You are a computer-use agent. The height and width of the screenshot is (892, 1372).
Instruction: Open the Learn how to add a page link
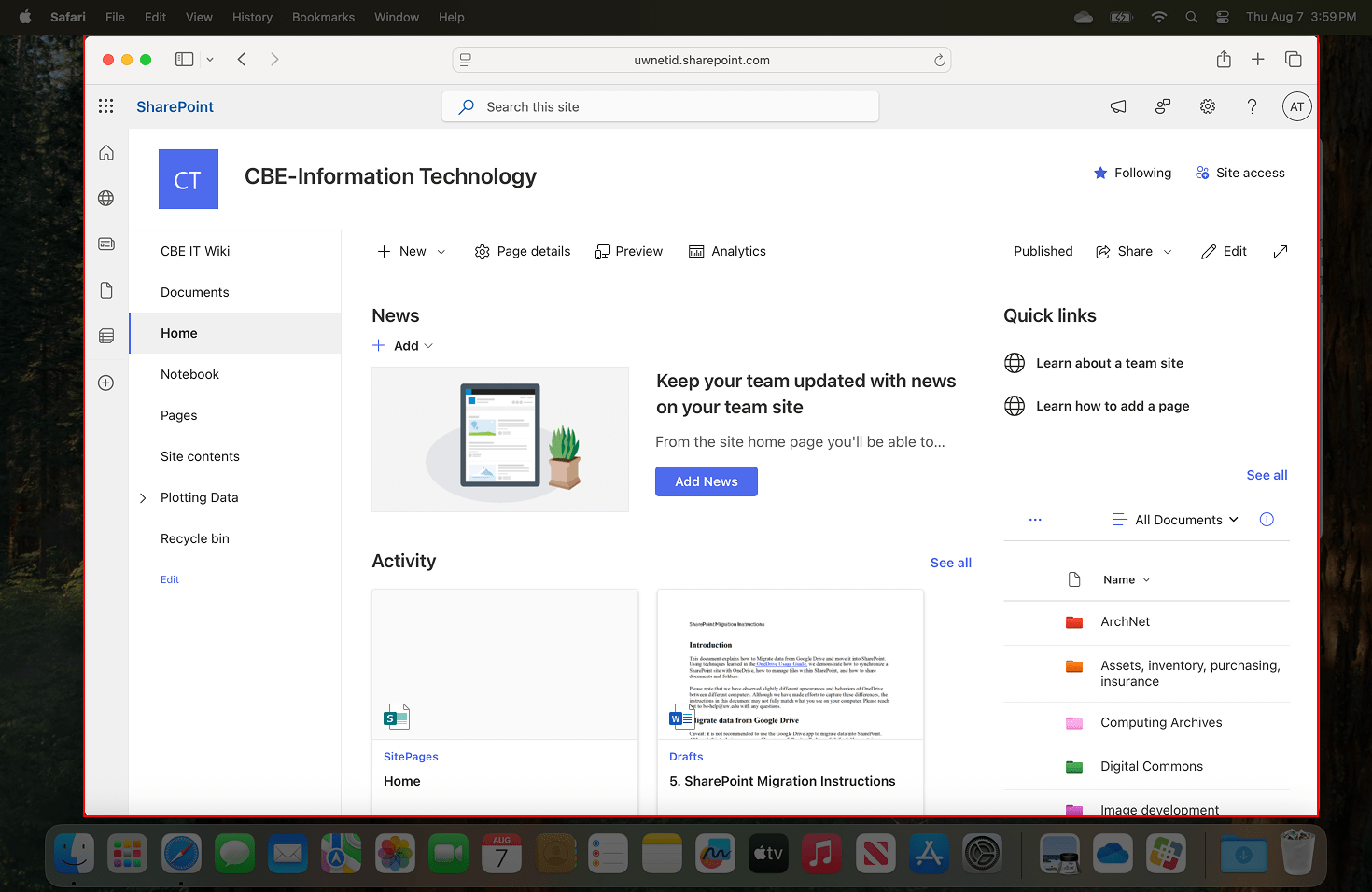coord(1112,406)
